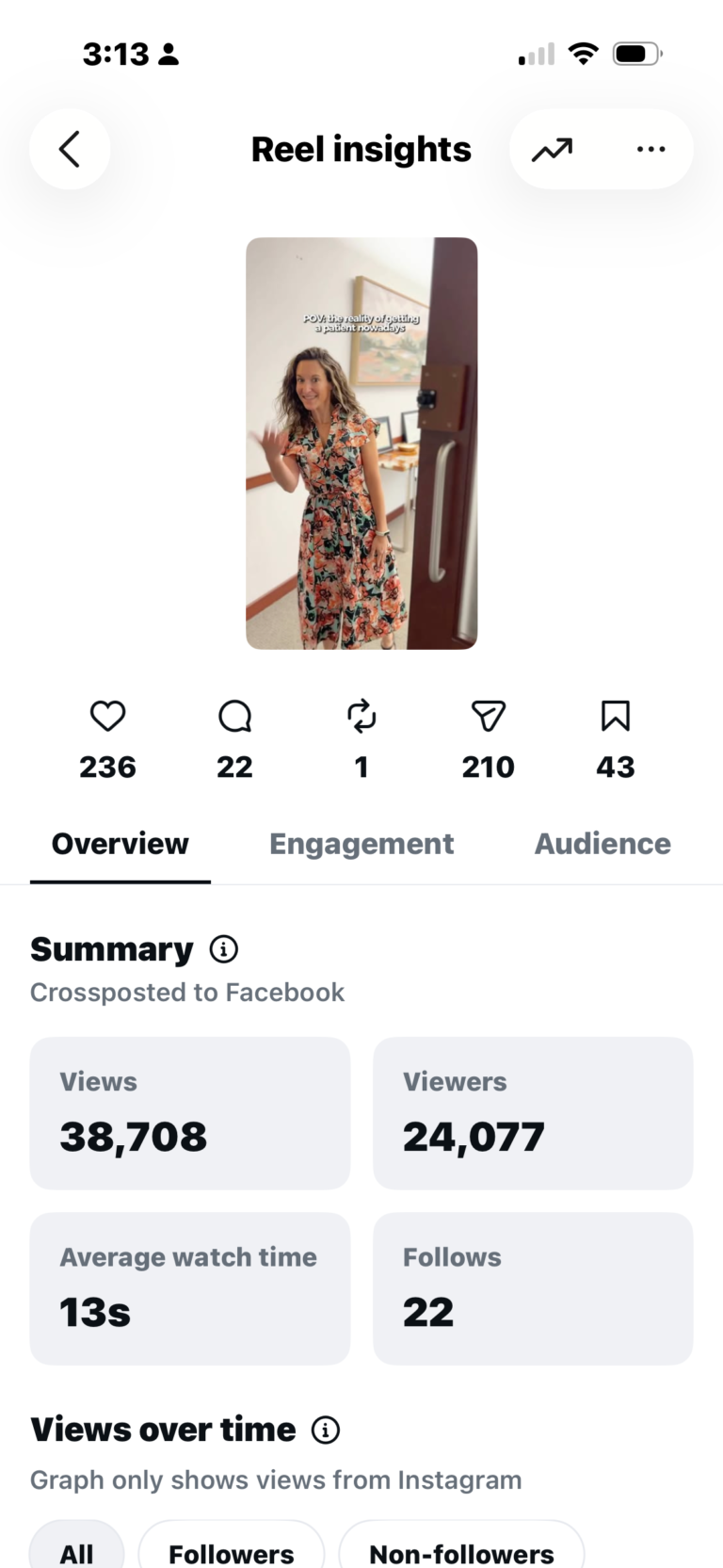Image resolution: width=723 pixels, height=1568 pixels.
Task: Open the three-dot more options menu
Action: (x=651, y=149)
